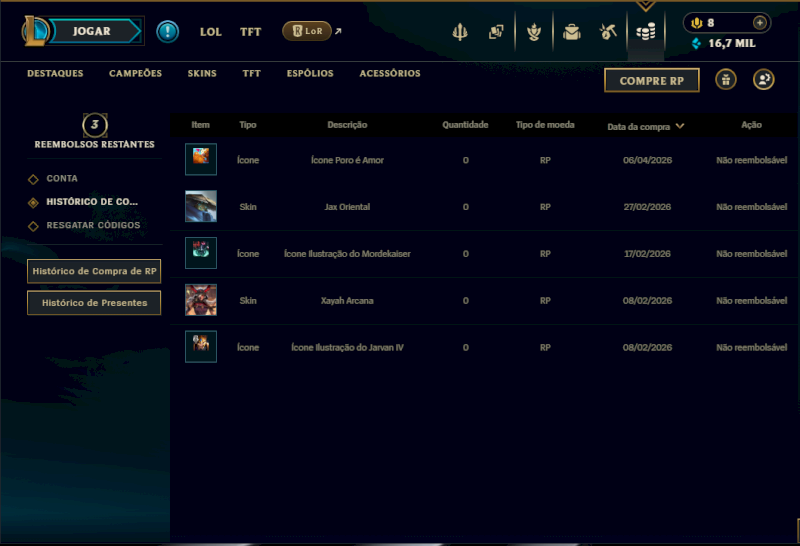
Task: Click the Mordekaiser icon thumbnail
Action: click(x=201, y=253)
